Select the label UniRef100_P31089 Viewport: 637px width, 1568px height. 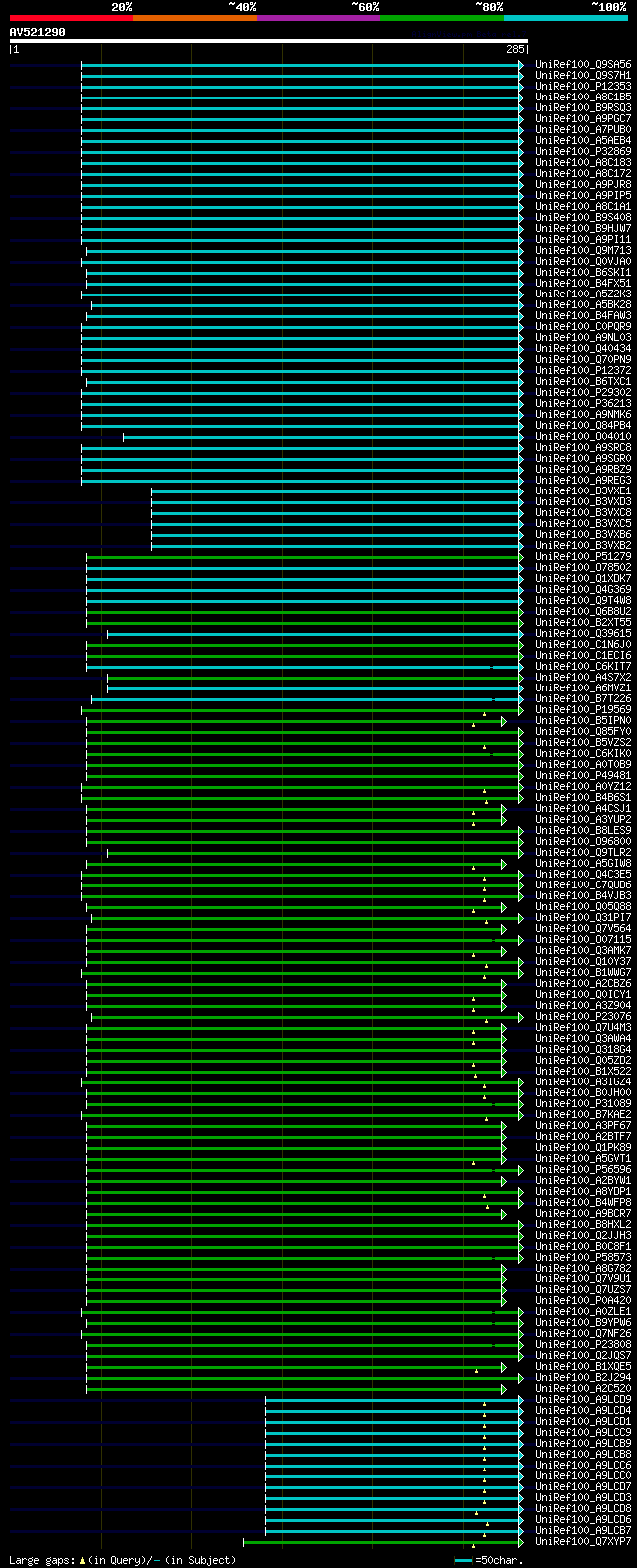point(583,1103)
